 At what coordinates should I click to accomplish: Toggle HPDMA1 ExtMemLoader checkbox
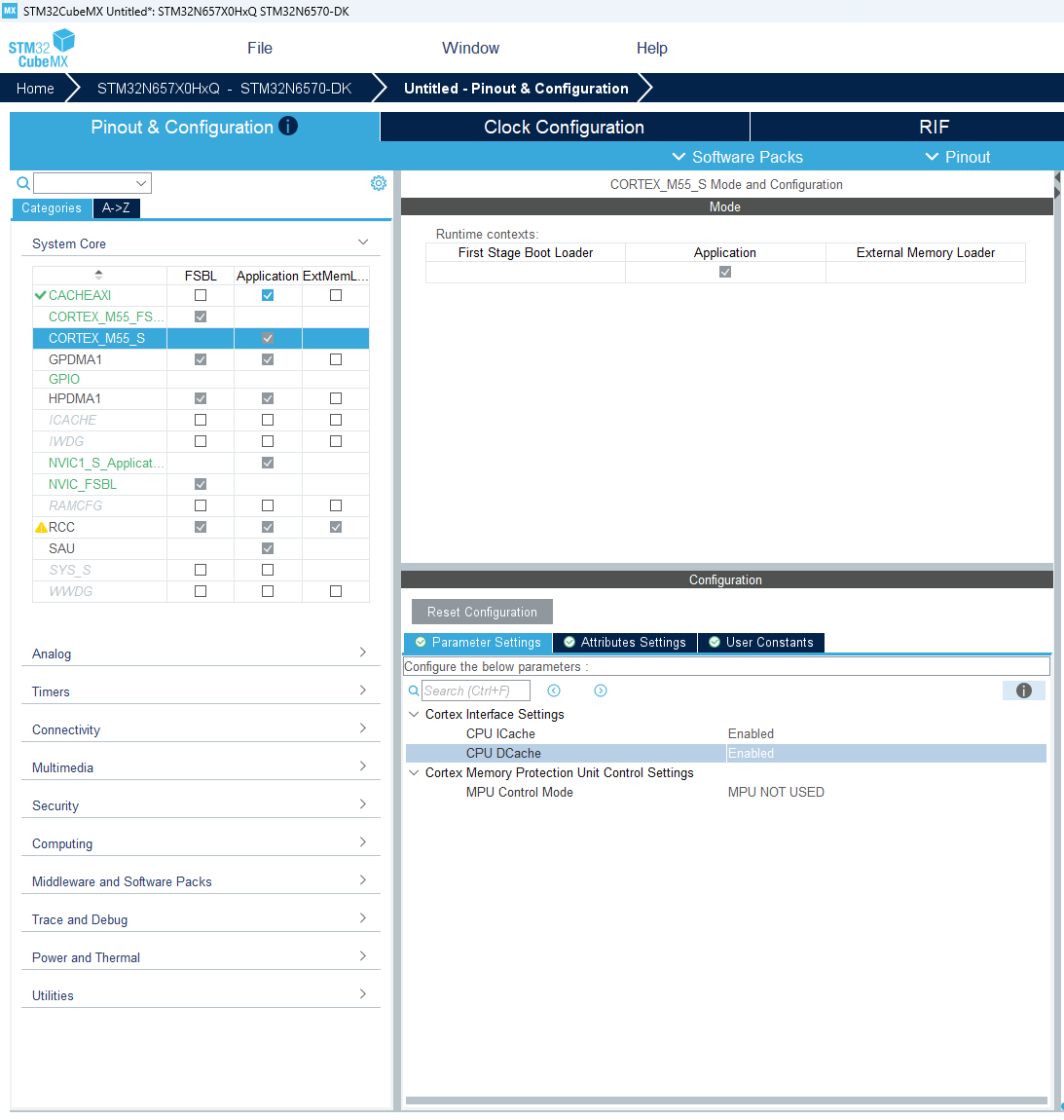[x=336, y=398]
